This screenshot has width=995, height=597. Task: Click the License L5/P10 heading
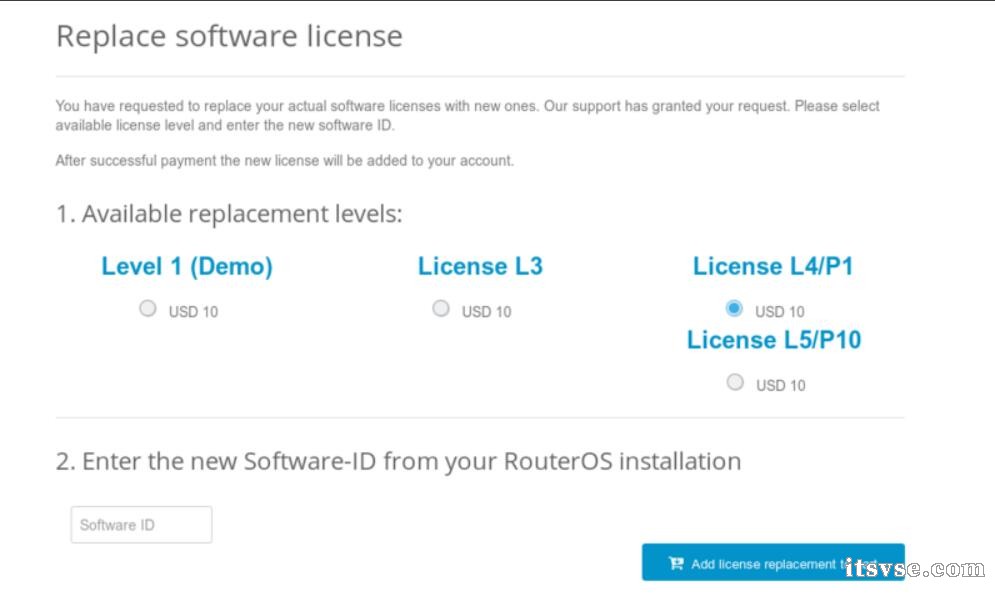pos(773,340)
